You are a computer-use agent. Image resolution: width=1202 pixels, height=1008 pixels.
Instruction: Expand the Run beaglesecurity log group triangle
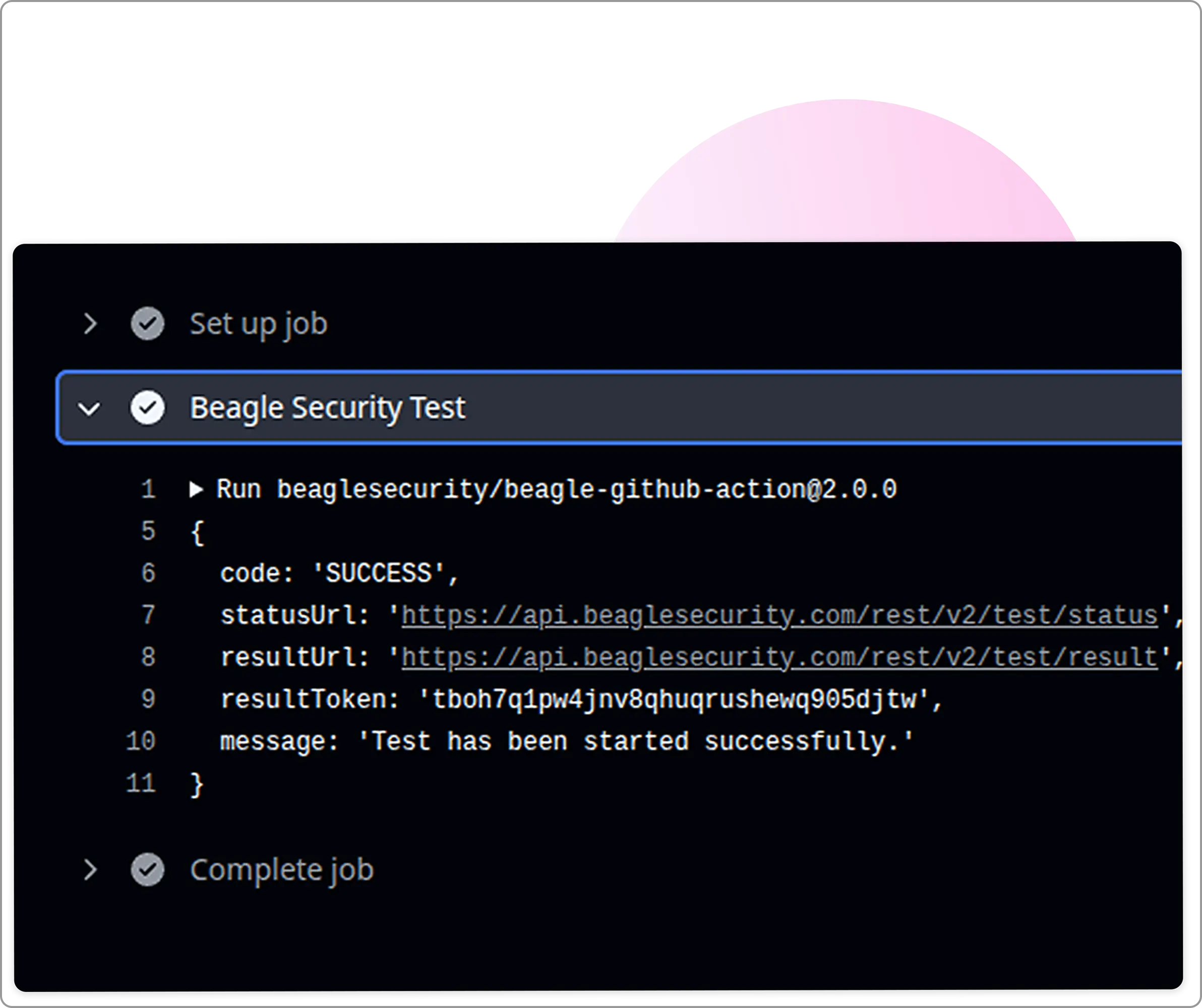[x=196, y=490]
